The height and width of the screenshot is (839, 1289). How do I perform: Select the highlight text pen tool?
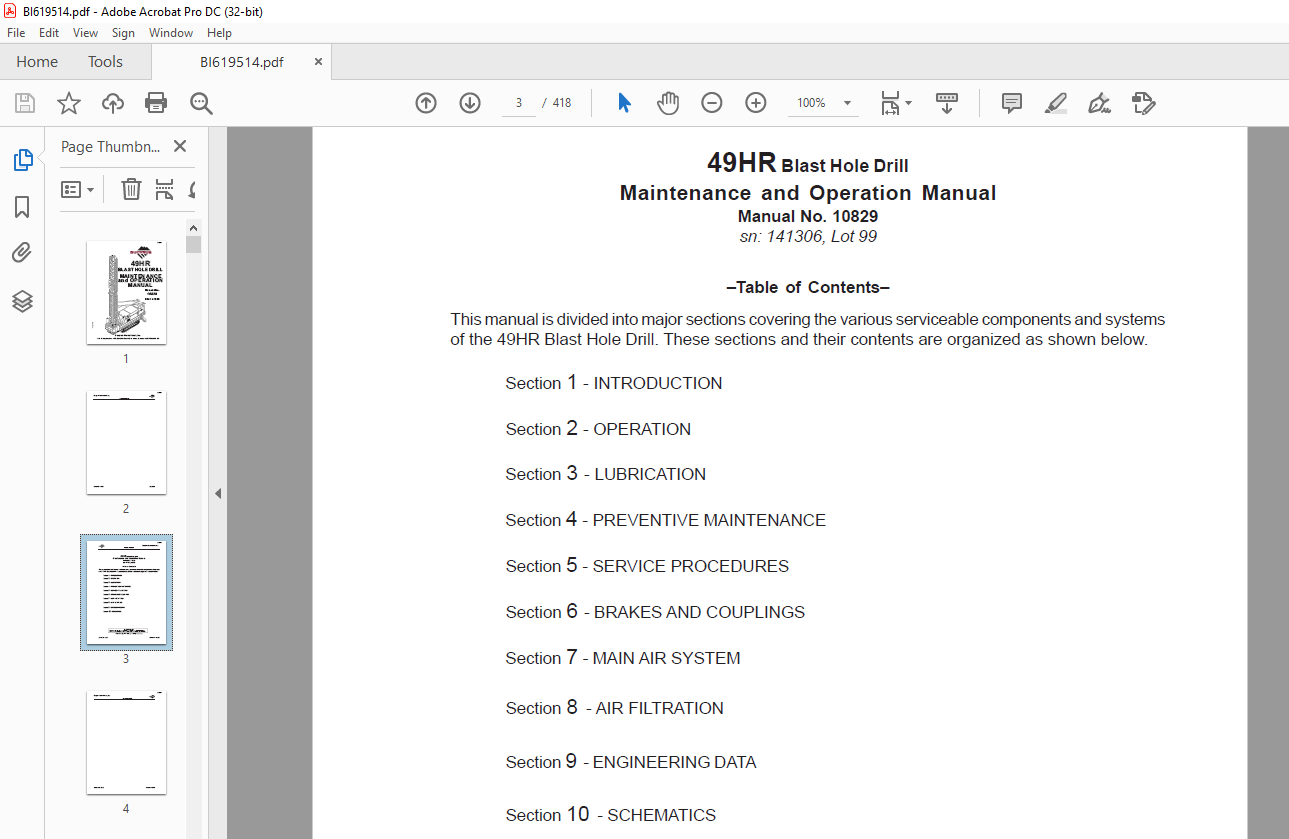click(1056, 103)
